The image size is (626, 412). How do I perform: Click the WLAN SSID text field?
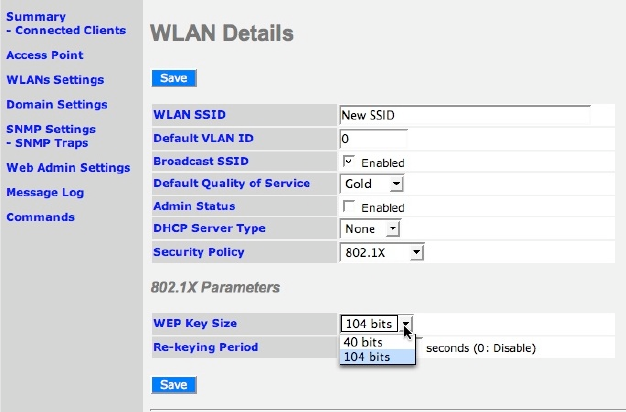pos(465,115)
